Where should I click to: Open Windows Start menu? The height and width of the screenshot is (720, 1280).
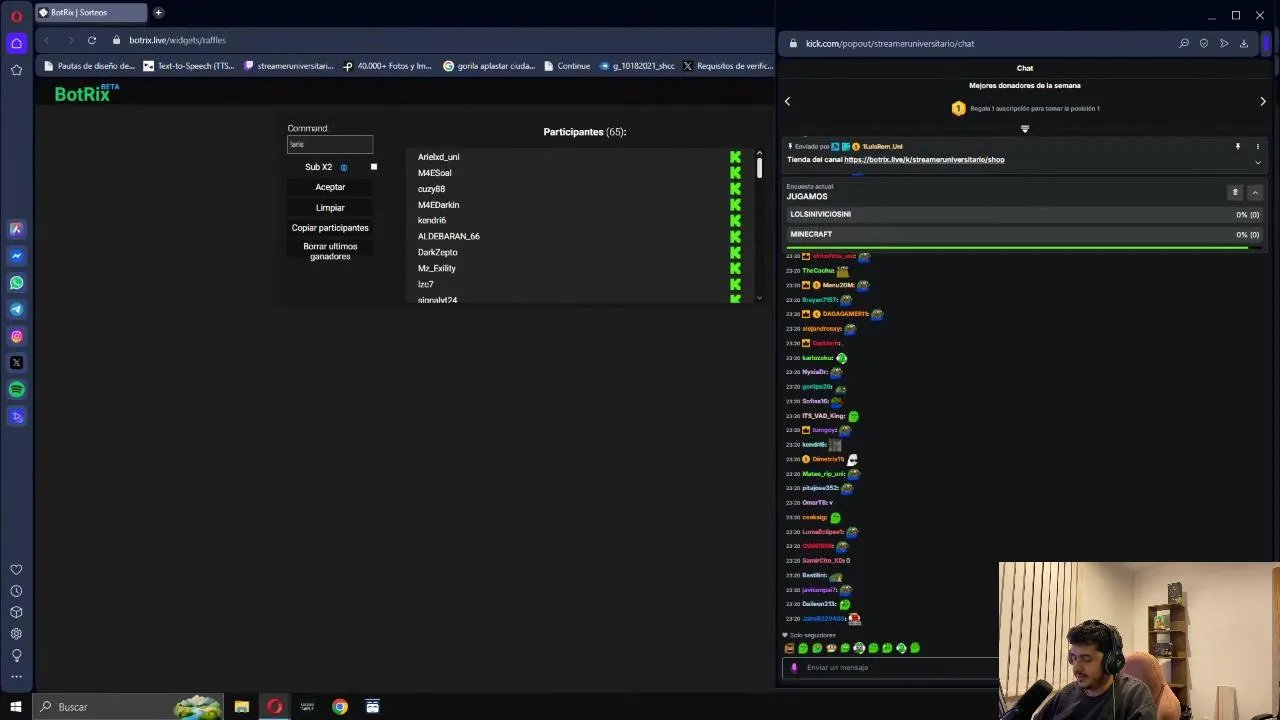15,707
